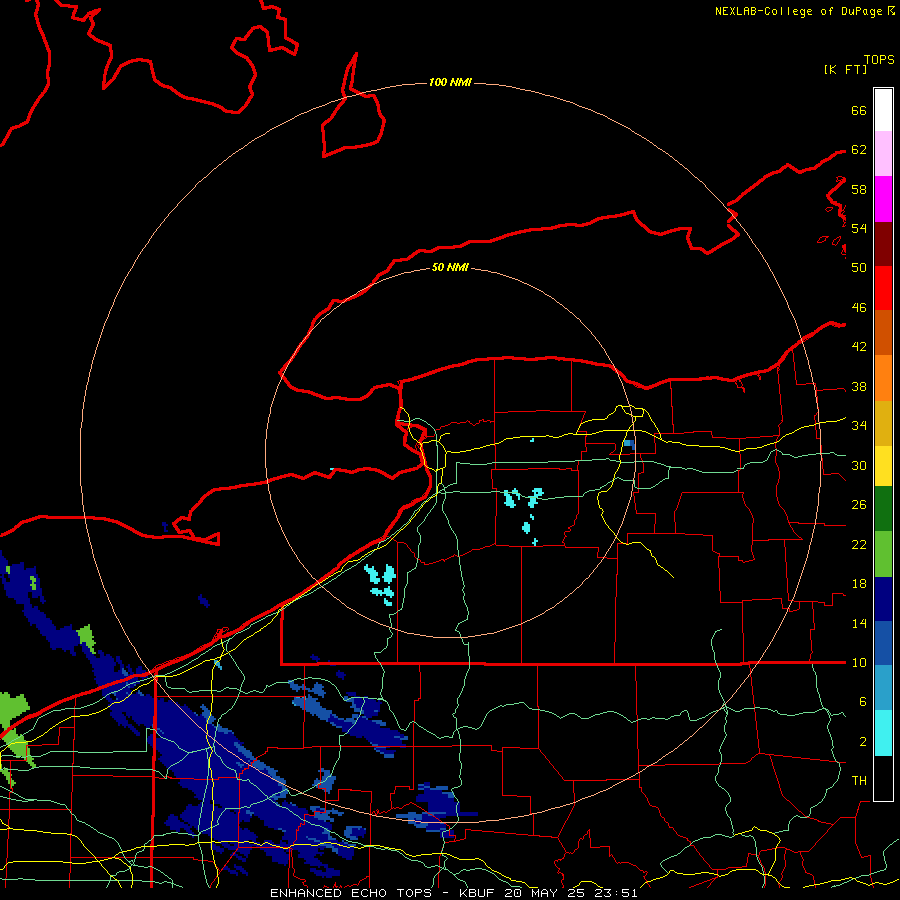Click the TOPS legend heading

tap(879, 60)
